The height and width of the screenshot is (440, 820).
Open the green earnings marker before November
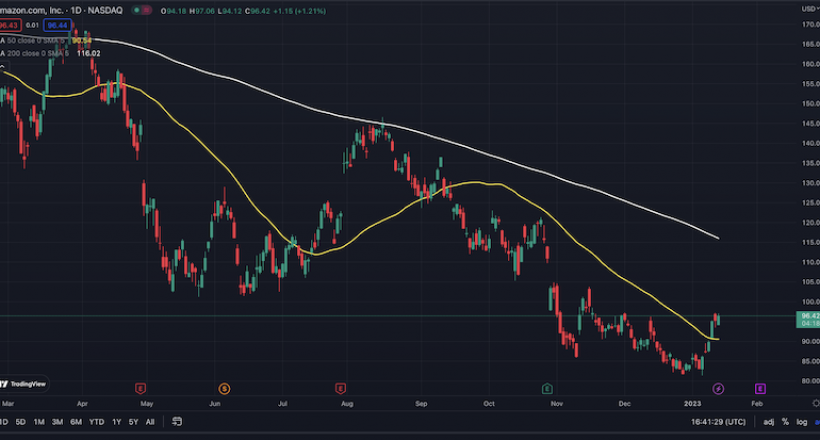click(547, 388)
